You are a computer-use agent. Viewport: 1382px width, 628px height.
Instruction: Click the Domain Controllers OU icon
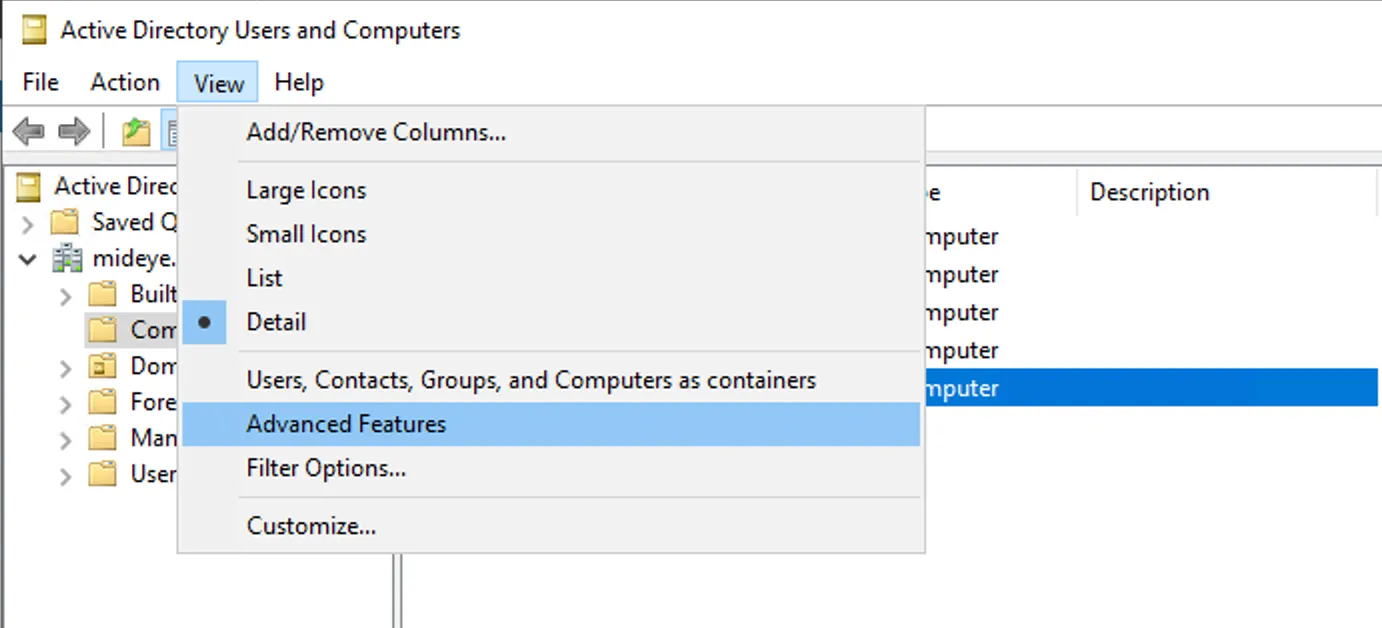click(103, 366)
